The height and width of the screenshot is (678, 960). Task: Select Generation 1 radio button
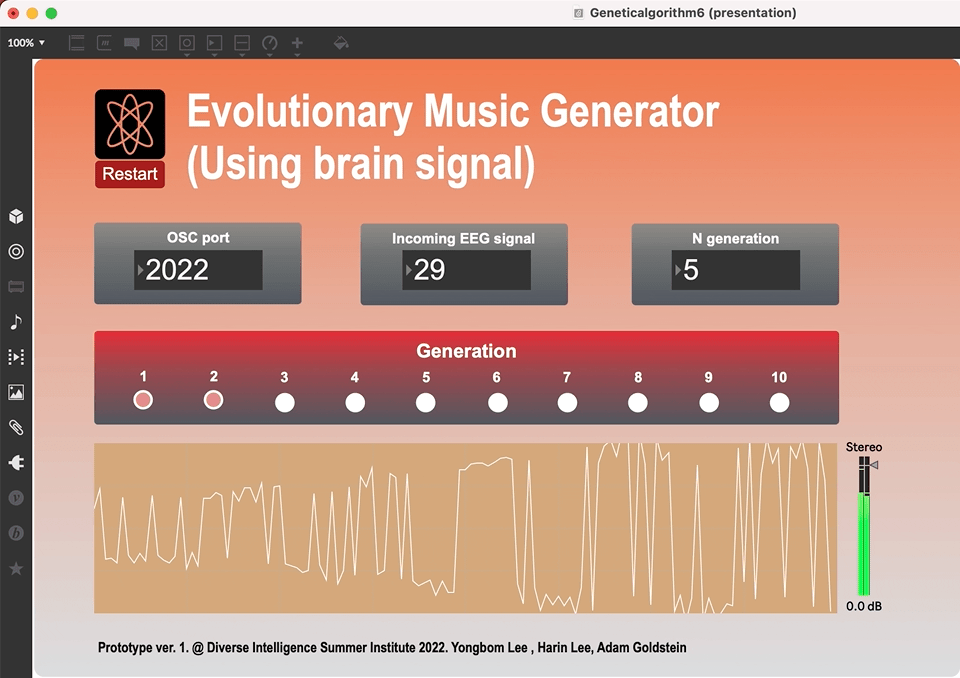coord(143,400)
